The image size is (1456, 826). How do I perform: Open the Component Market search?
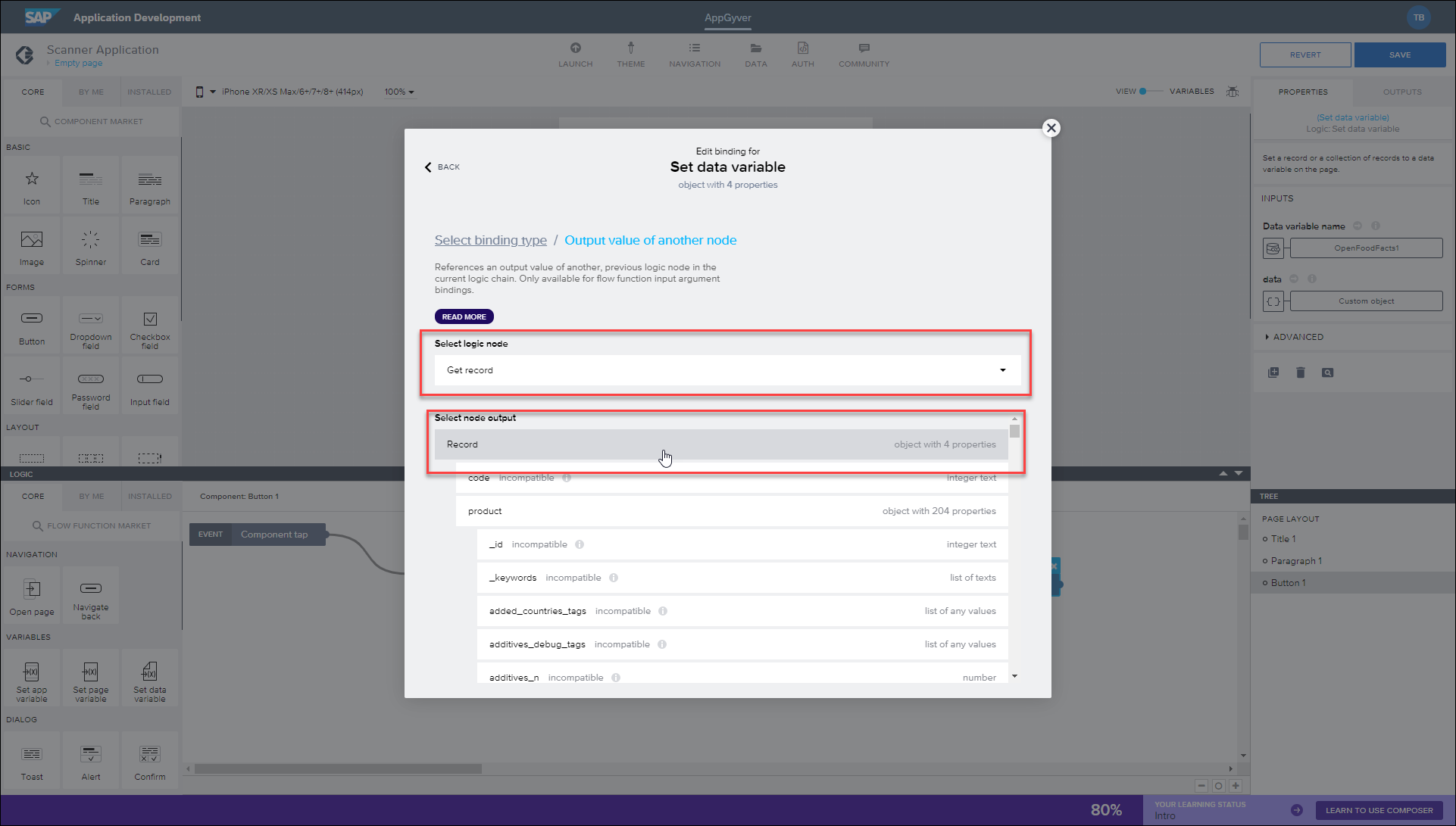coord(91,121)
